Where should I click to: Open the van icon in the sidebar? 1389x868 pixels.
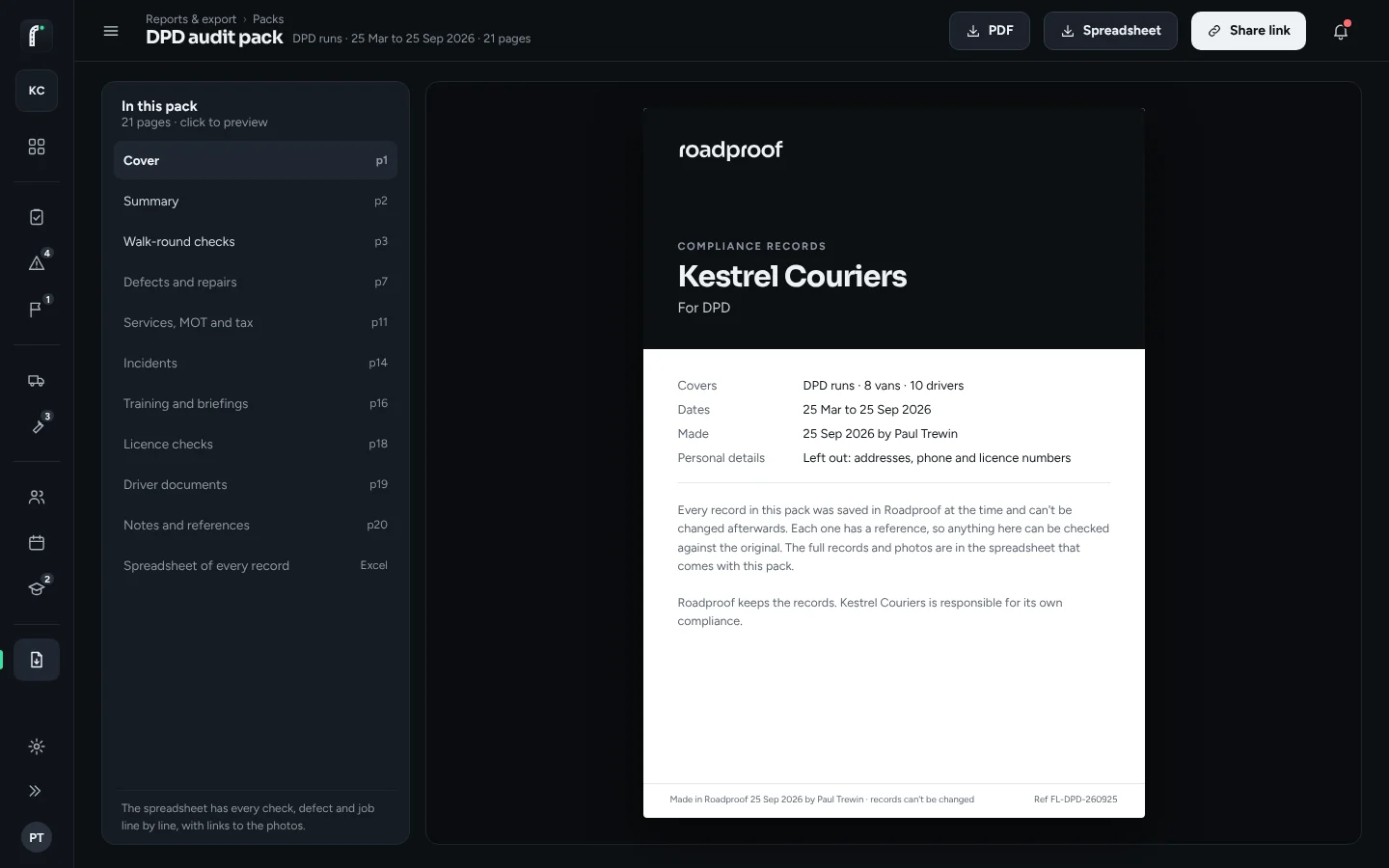coord(37,381)
